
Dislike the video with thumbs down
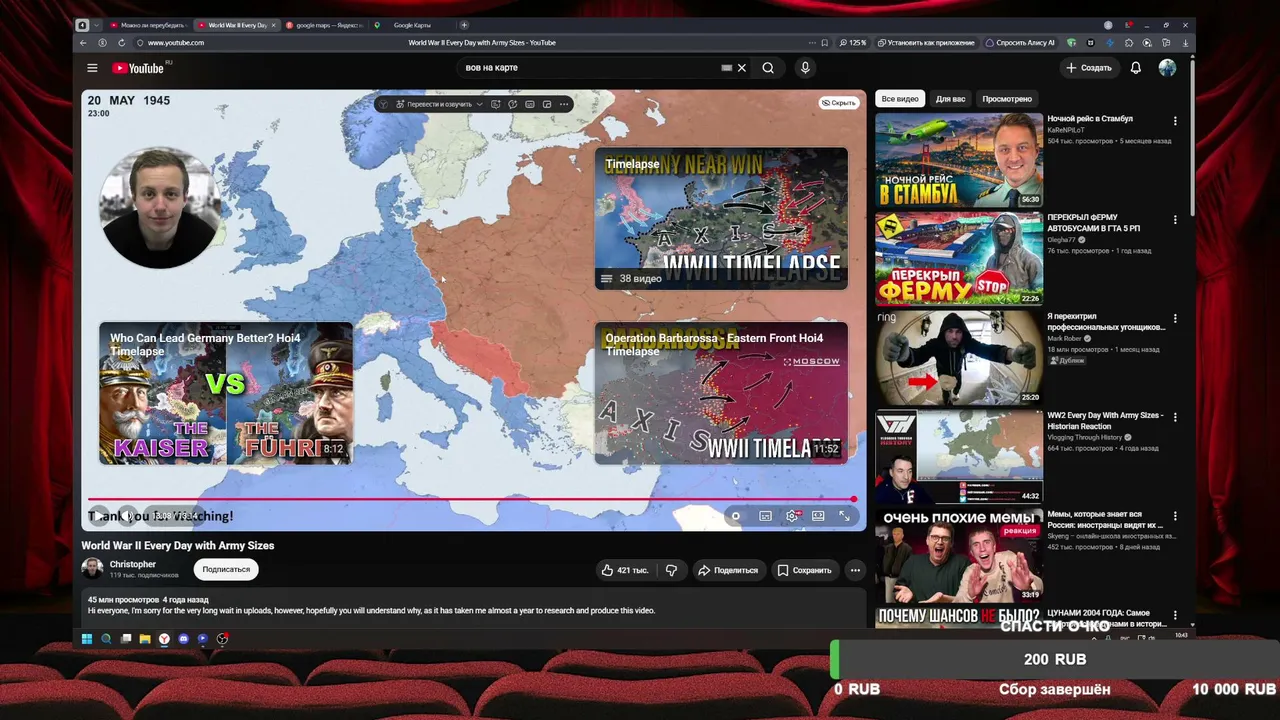click(672, 570)
